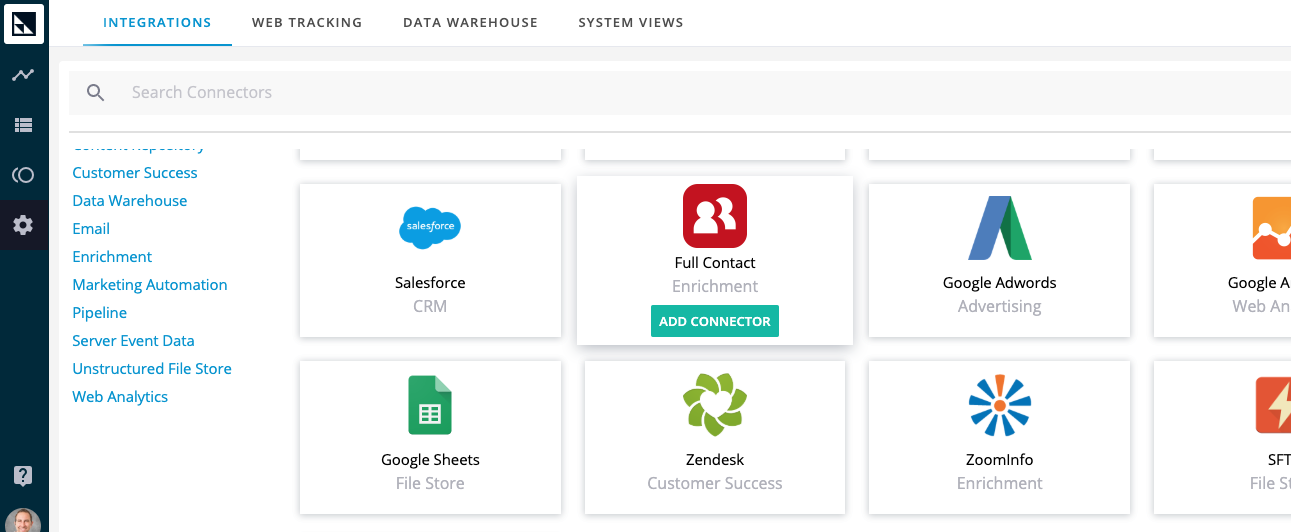Viewport: 1291px width, 532px height.
Task: Filter by Web Analytics category
Action: tap(120, 397)
